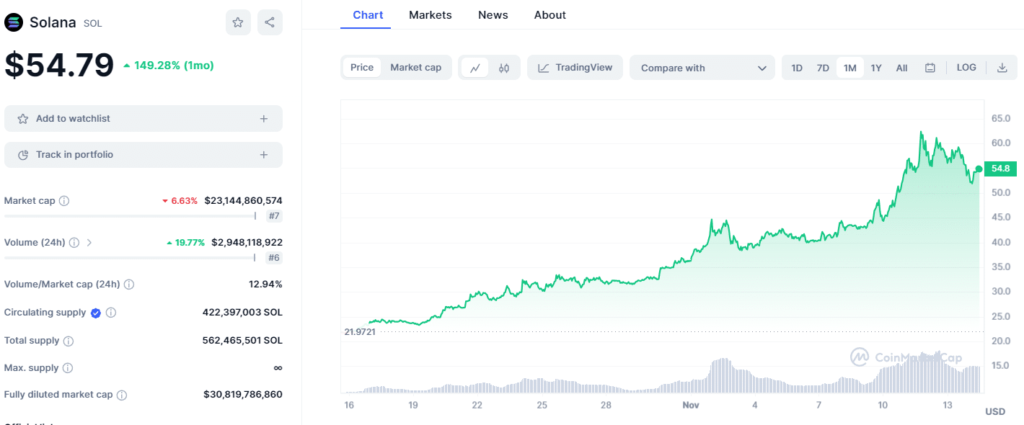Expand Volume (24h) chevron arrow

pos(89,242)
